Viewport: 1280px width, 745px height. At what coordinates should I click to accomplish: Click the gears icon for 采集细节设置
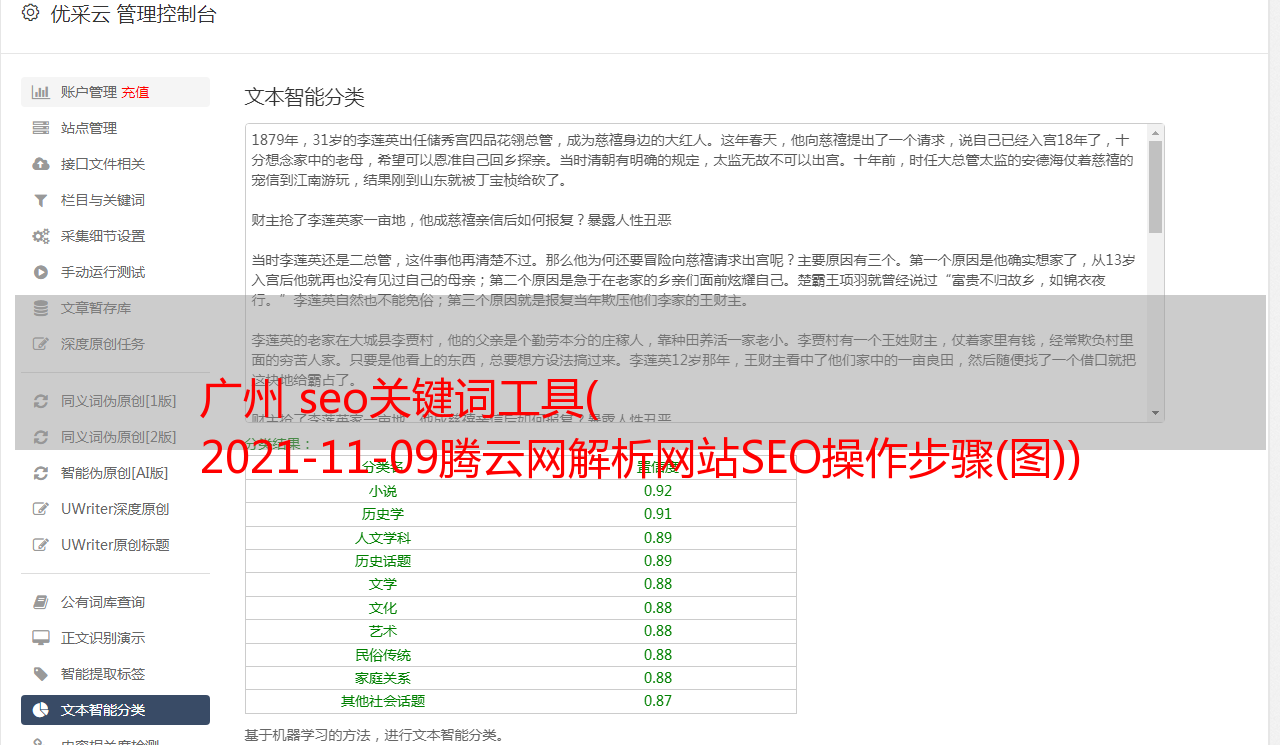(x=41, y=236)
